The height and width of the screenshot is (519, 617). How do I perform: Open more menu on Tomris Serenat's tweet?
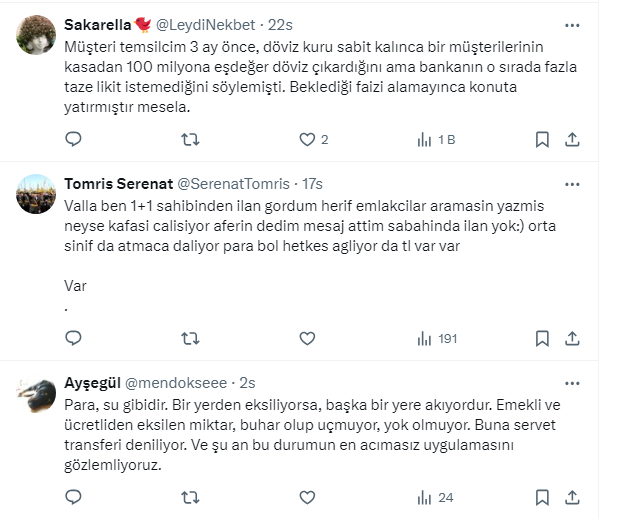click(572, 184)
